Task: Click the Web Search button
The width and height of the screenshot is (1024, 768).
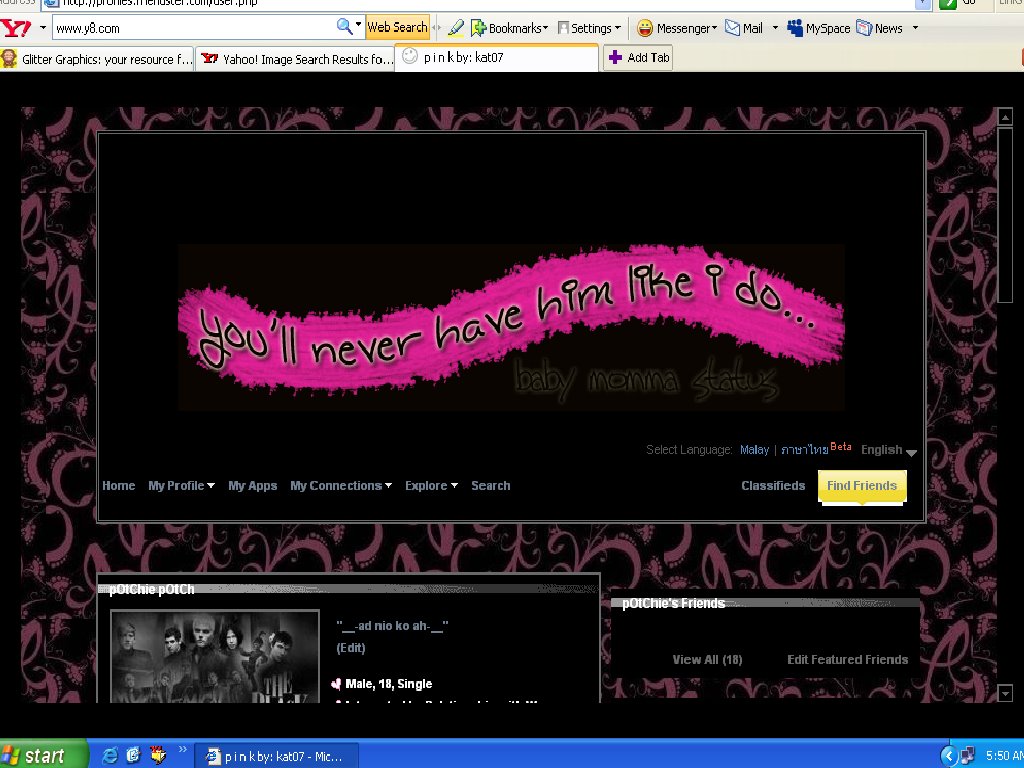Action: pyautogui.click(x=397, y=27)
